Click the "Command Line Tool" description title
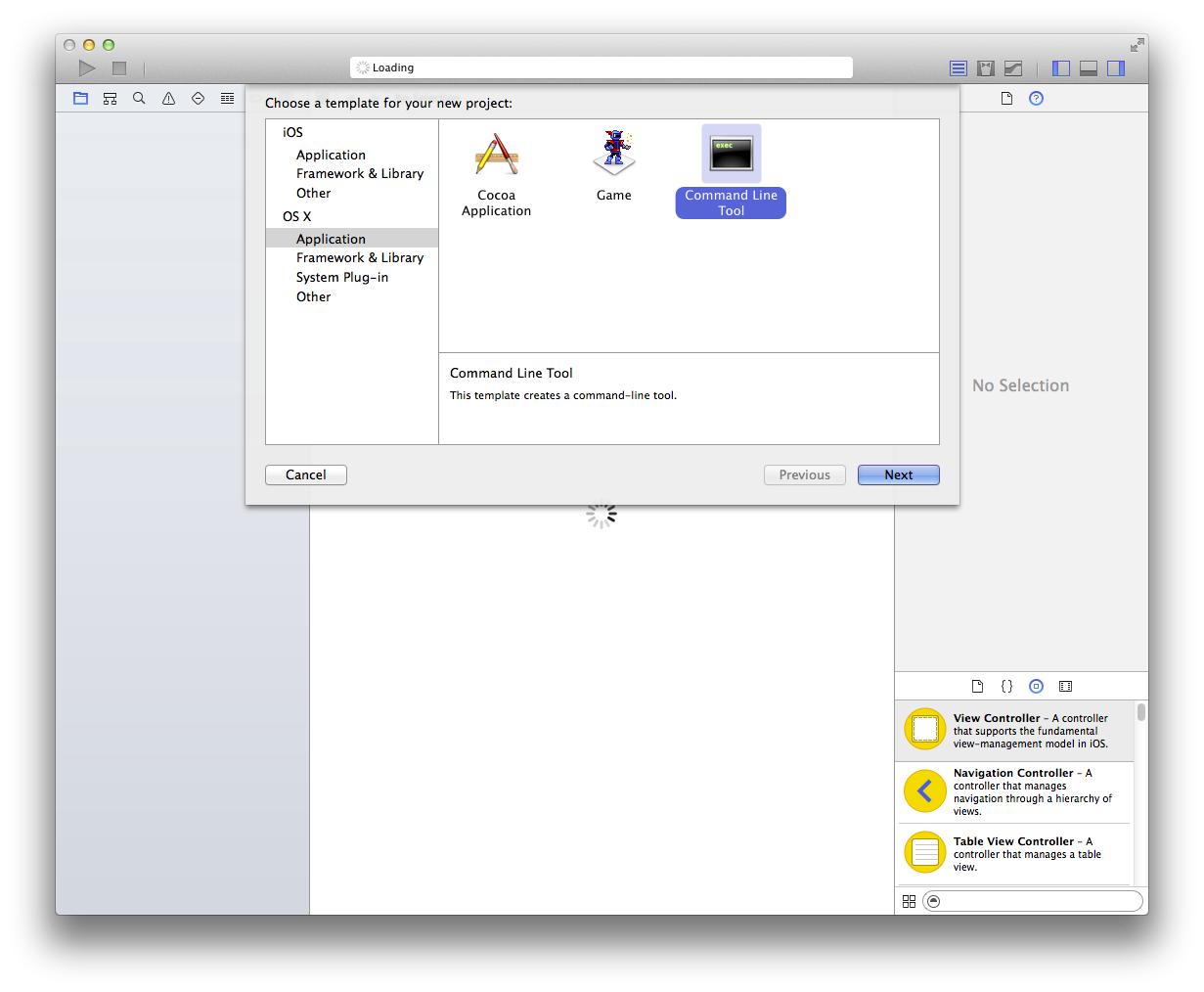This screenshot has height=992, width=1204. [x=512, y=373]
